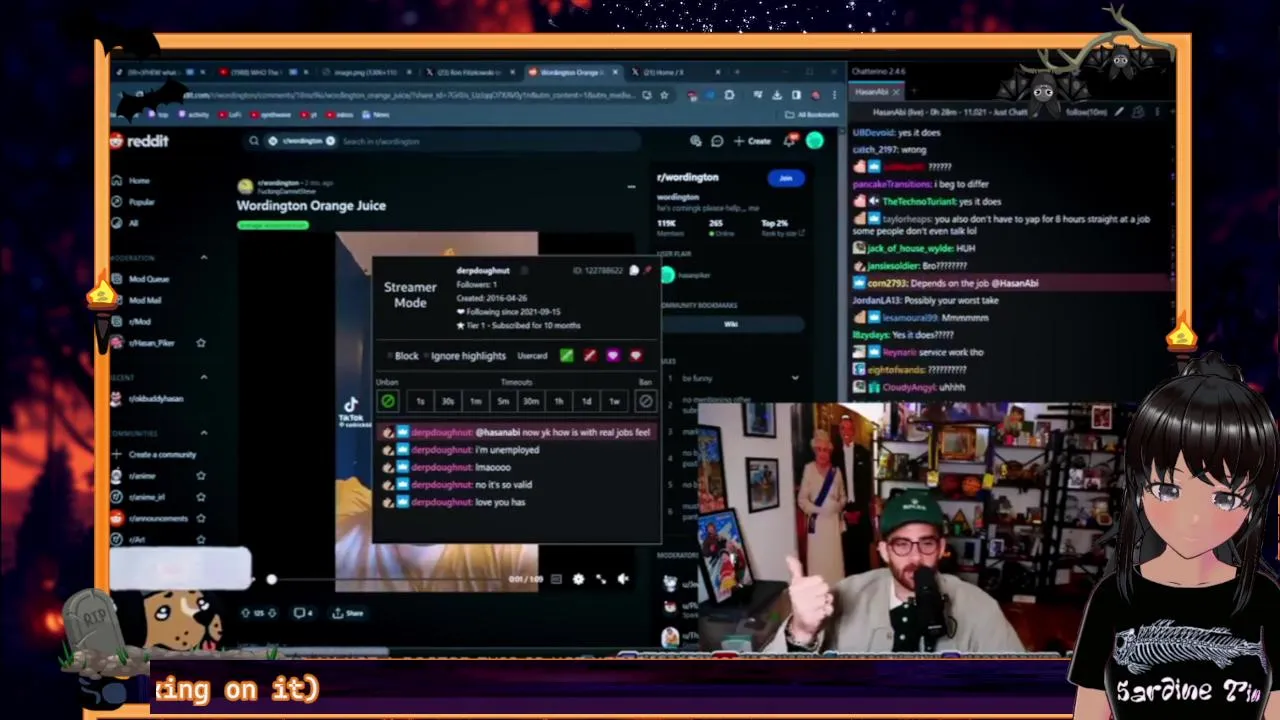This screenshot has width=1280, height=720.
Task: Collapse the Communities sidebar section
Action: point(204,433)
